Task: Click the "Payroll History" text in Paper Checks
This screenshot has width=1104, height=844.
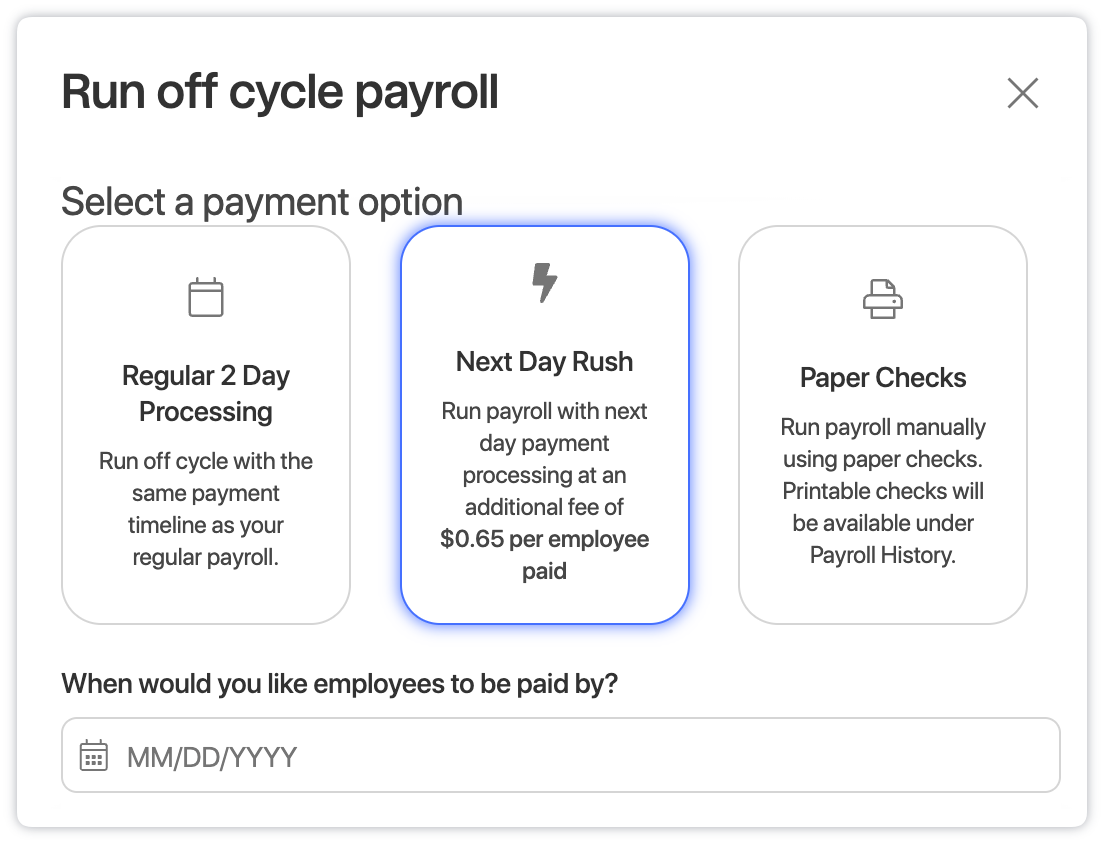Action: (882, 556)
